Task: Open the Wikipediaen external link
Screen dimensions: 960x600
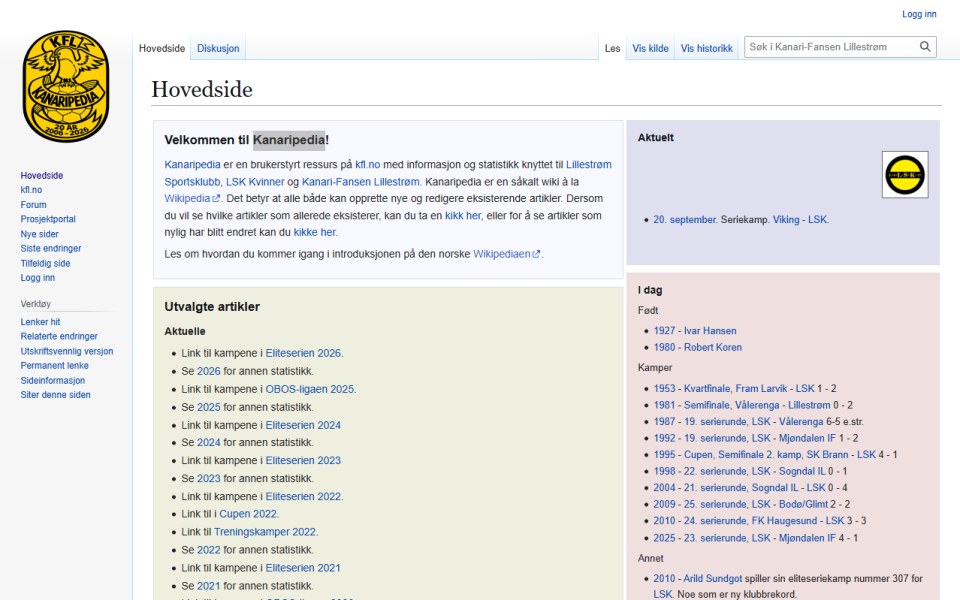Action: coord(506,253)
